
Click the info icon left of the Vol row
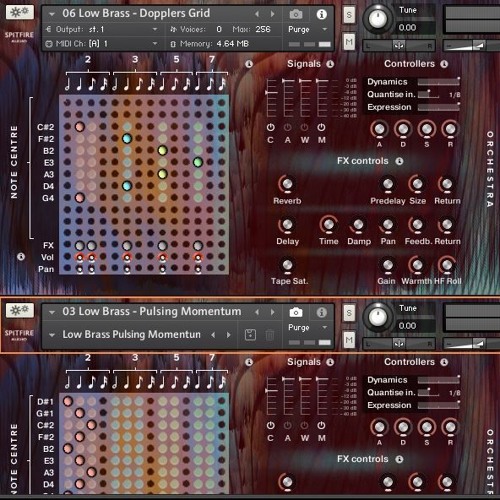click(x=21, y=256)
